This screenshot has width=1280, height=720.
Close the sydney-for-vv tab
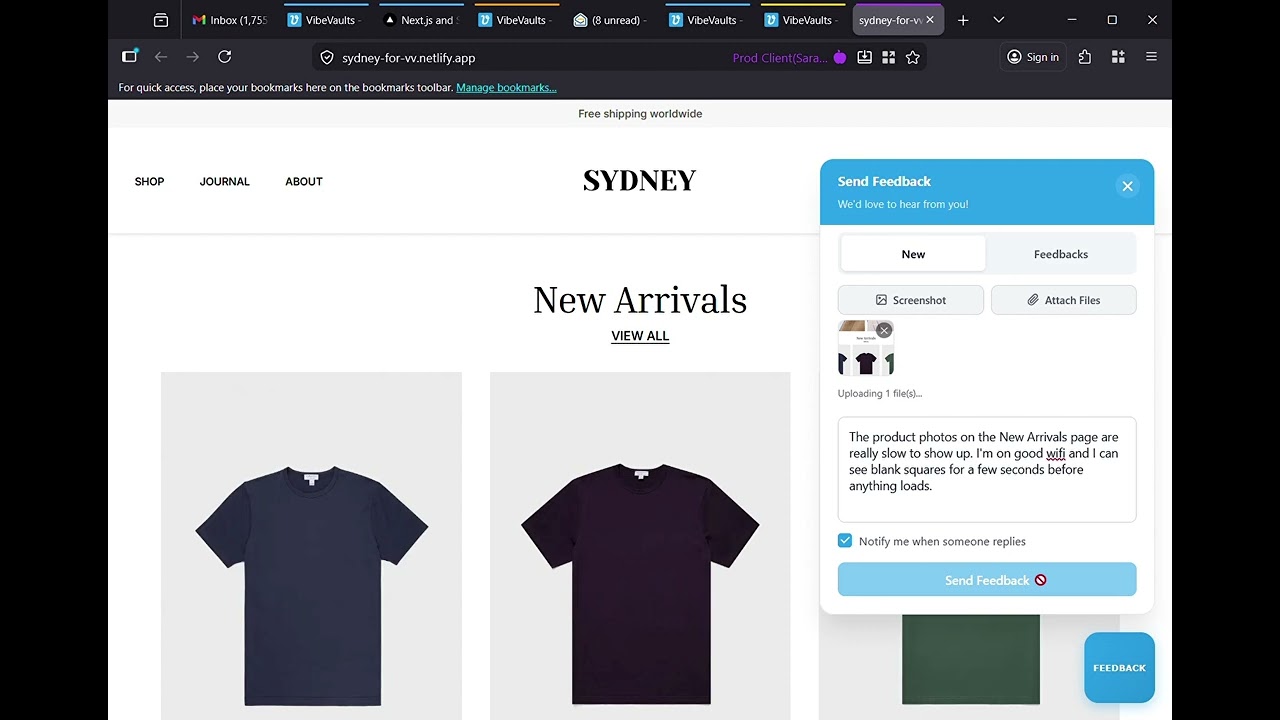pyautogui.click(x=930, y=20)
